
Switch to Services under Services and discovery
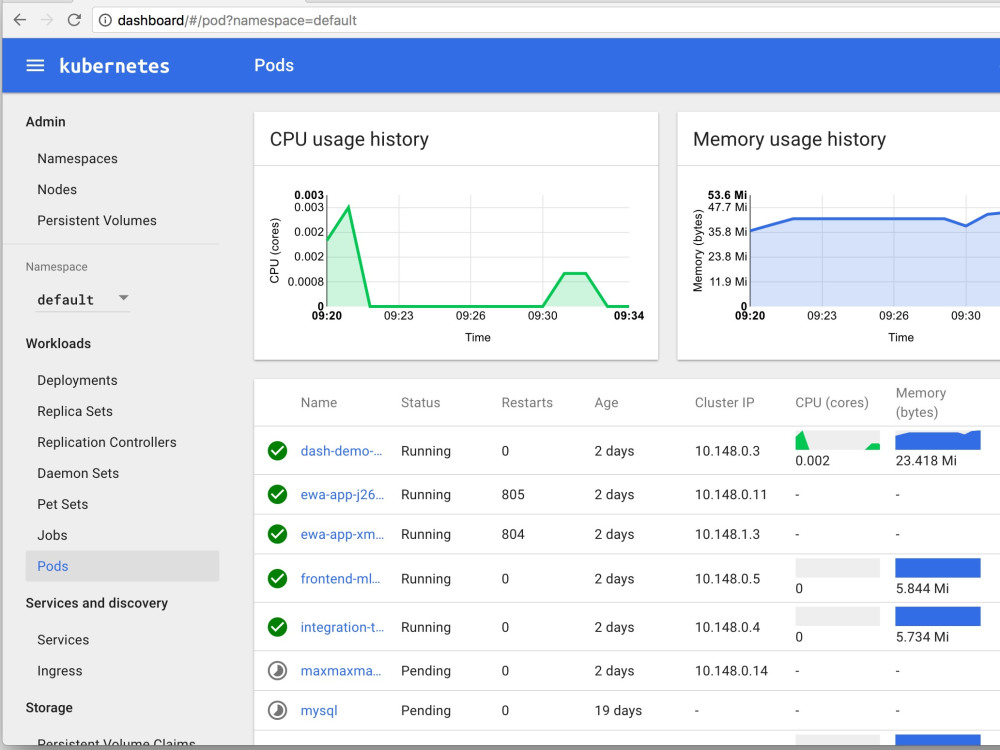[63, 639]
